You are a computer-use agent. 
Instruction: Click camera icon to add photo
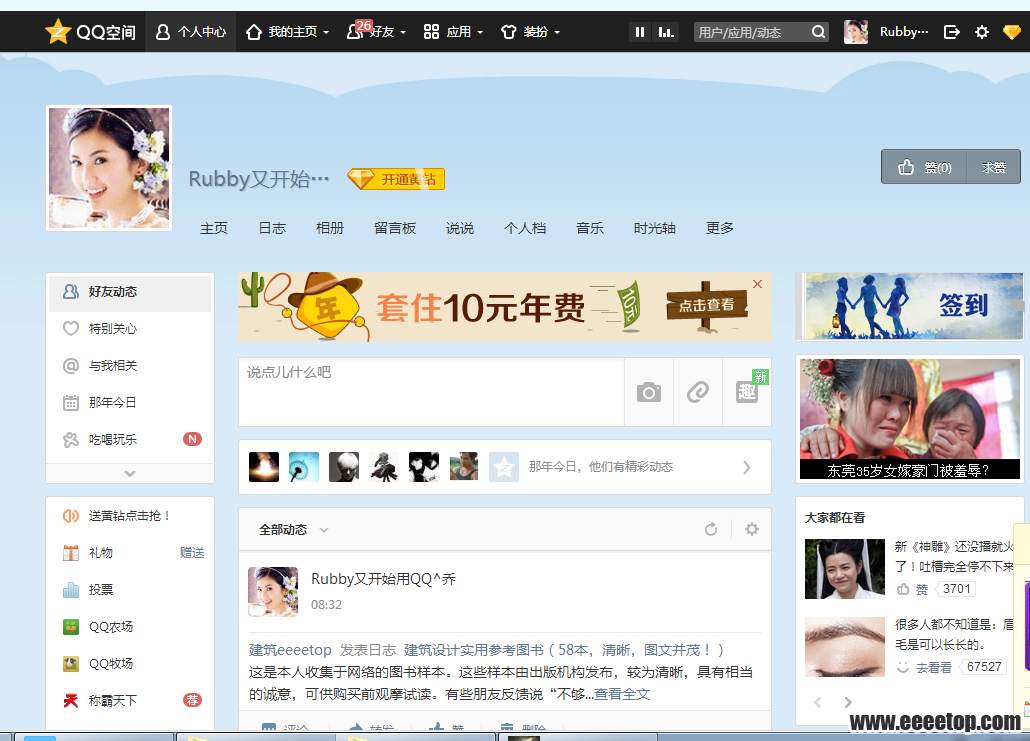coord(649,392)
